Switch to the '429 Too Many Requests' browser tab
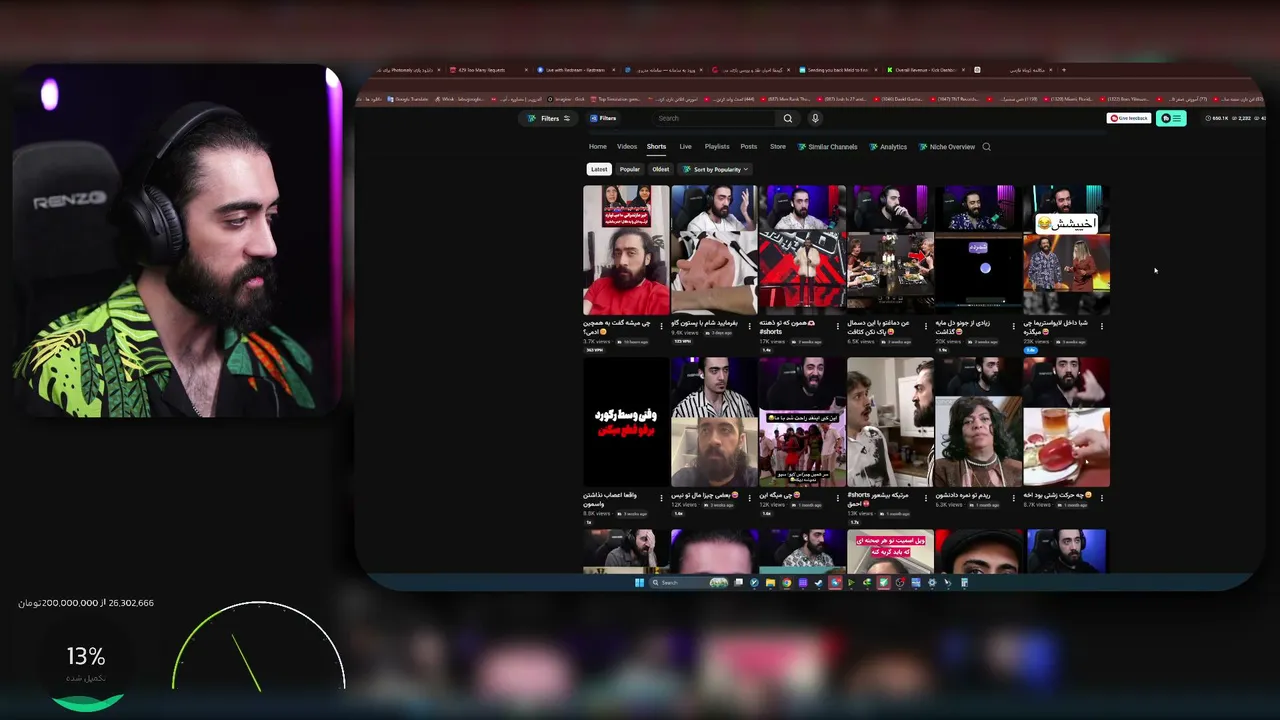This screenshot has width=1280, height=720. 489,70
